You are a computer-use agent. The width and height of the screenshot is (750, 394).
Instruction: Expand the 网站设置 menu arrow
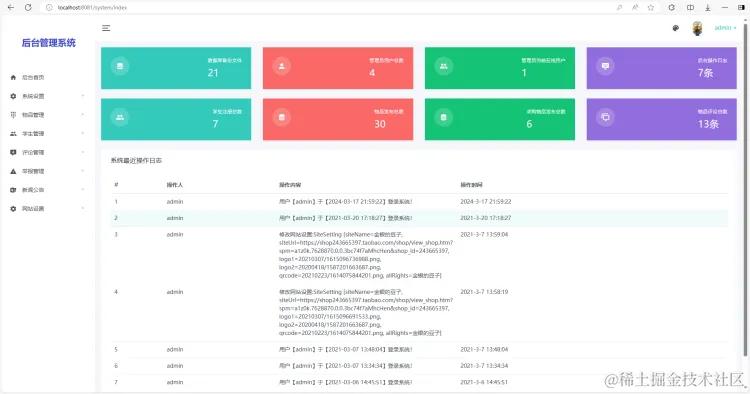[83, 208]
